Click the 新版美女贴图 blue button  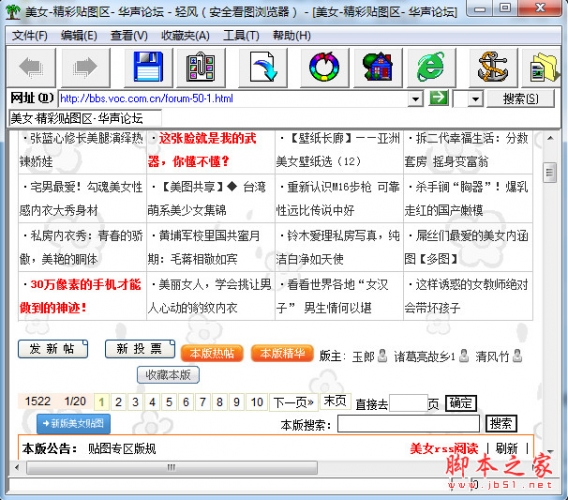[x=74, y=424]
